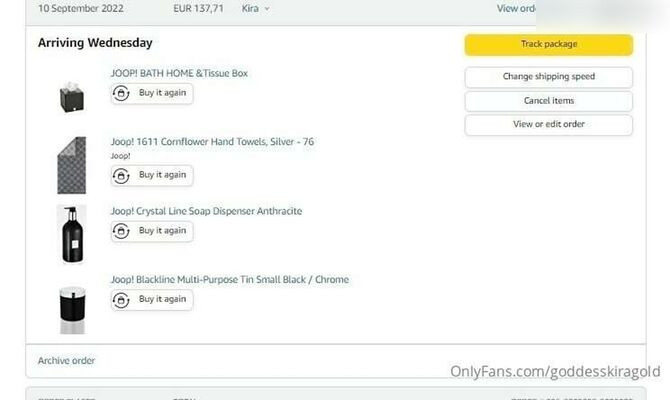
Task: Open Blackline Multi-Purpose Tin product link
Action: click(x=230, y=279)
